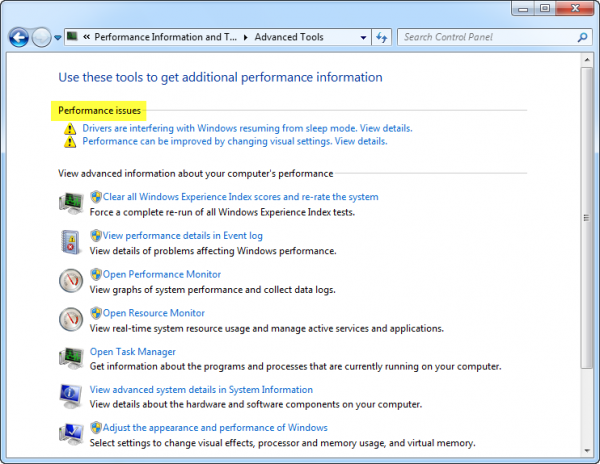The height and width of the screenshot is (464, 600).
Task: Click the warning icon beside drivers issue
Action: [70, 129]
